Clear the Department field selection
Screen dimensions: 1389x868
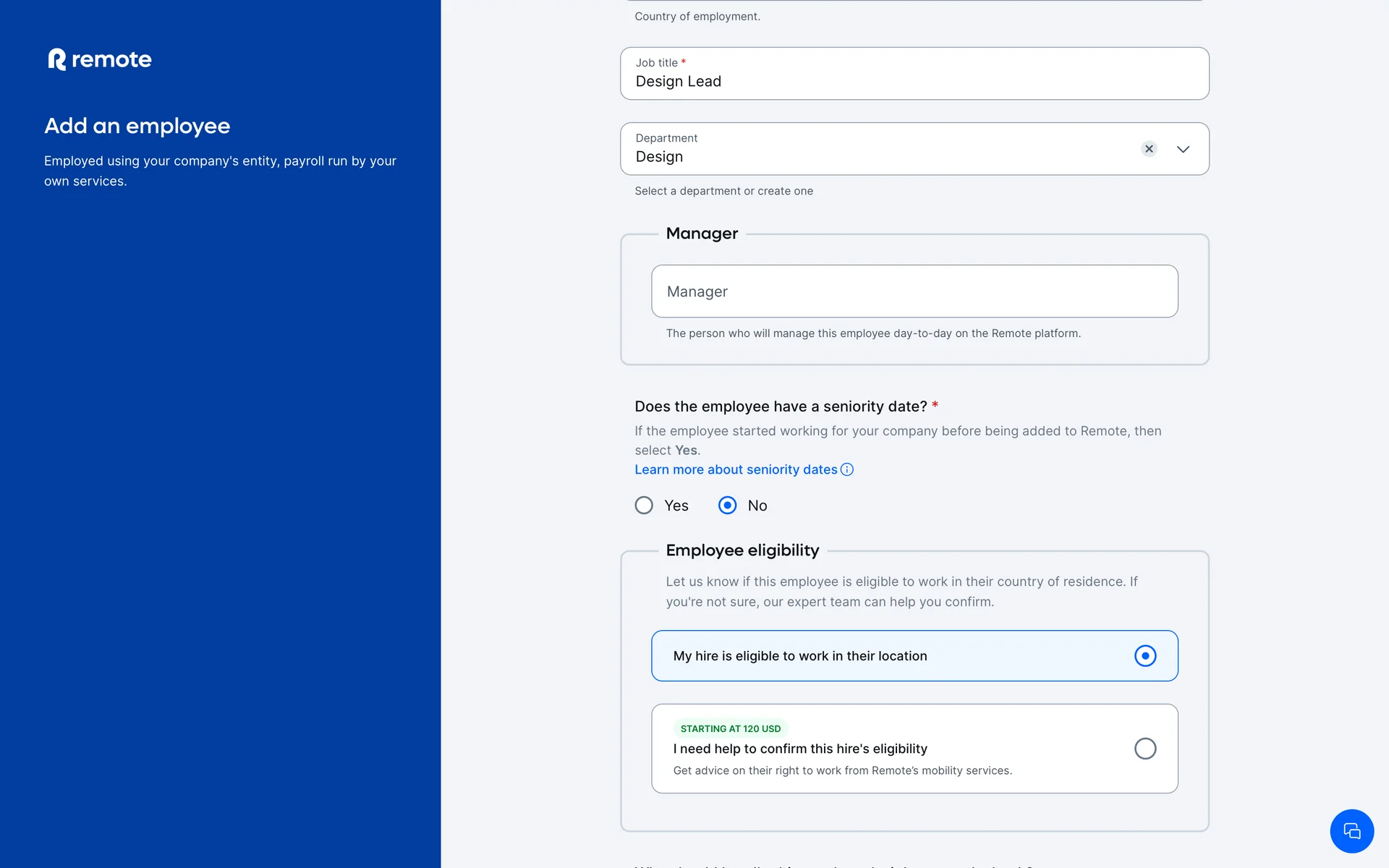1149,149
